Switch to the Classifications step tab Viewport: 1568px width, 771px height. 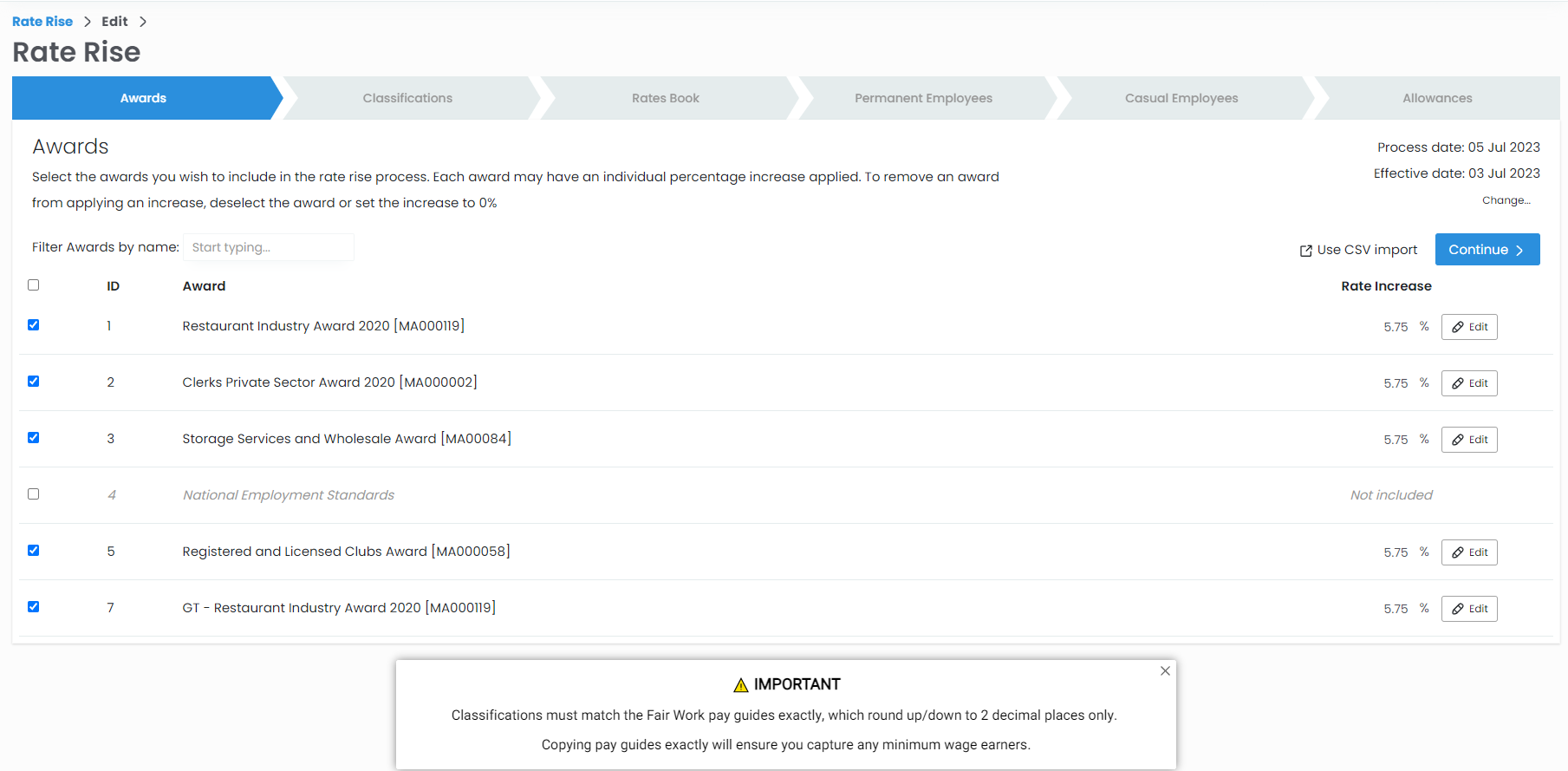[407, 98]
